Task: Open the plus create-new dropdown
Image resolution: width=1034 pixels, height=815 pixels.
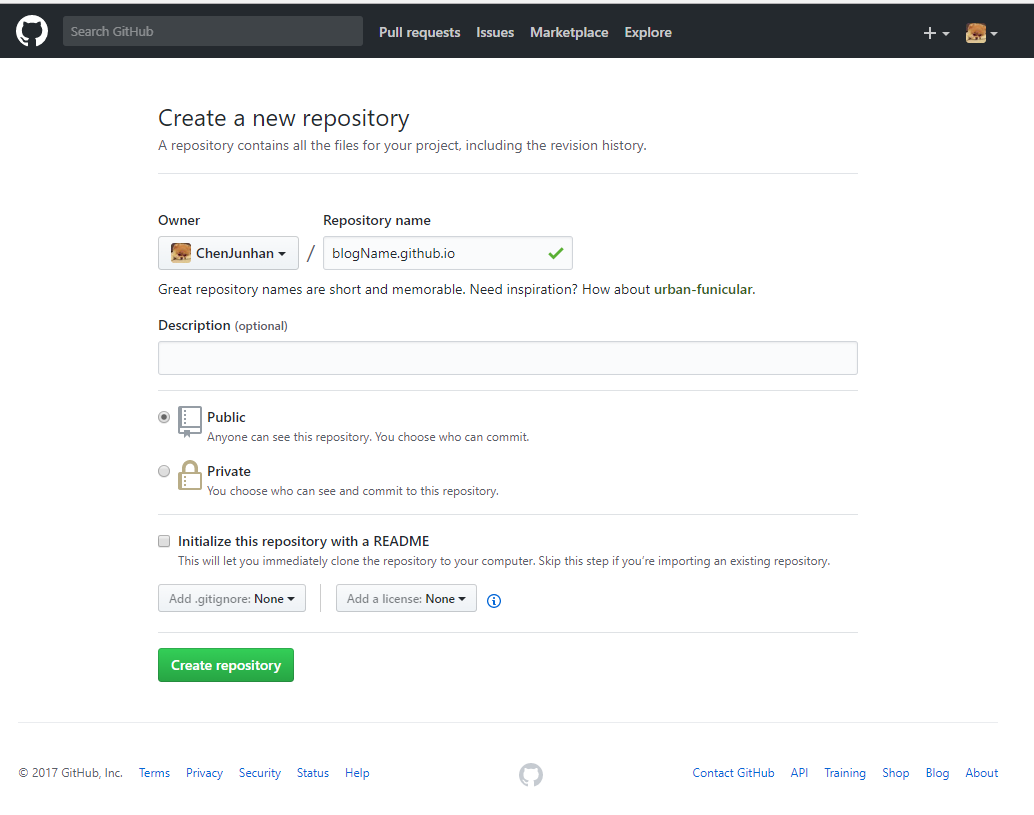Action: point(936,33)
